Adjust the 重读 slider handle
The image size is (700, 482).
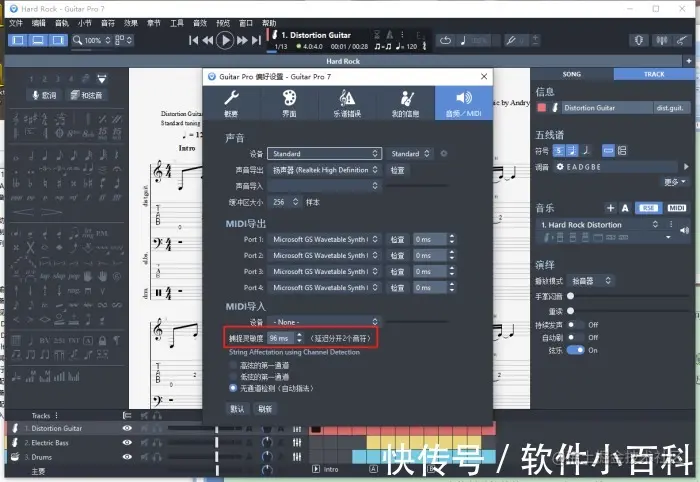[x=571, y=311]
